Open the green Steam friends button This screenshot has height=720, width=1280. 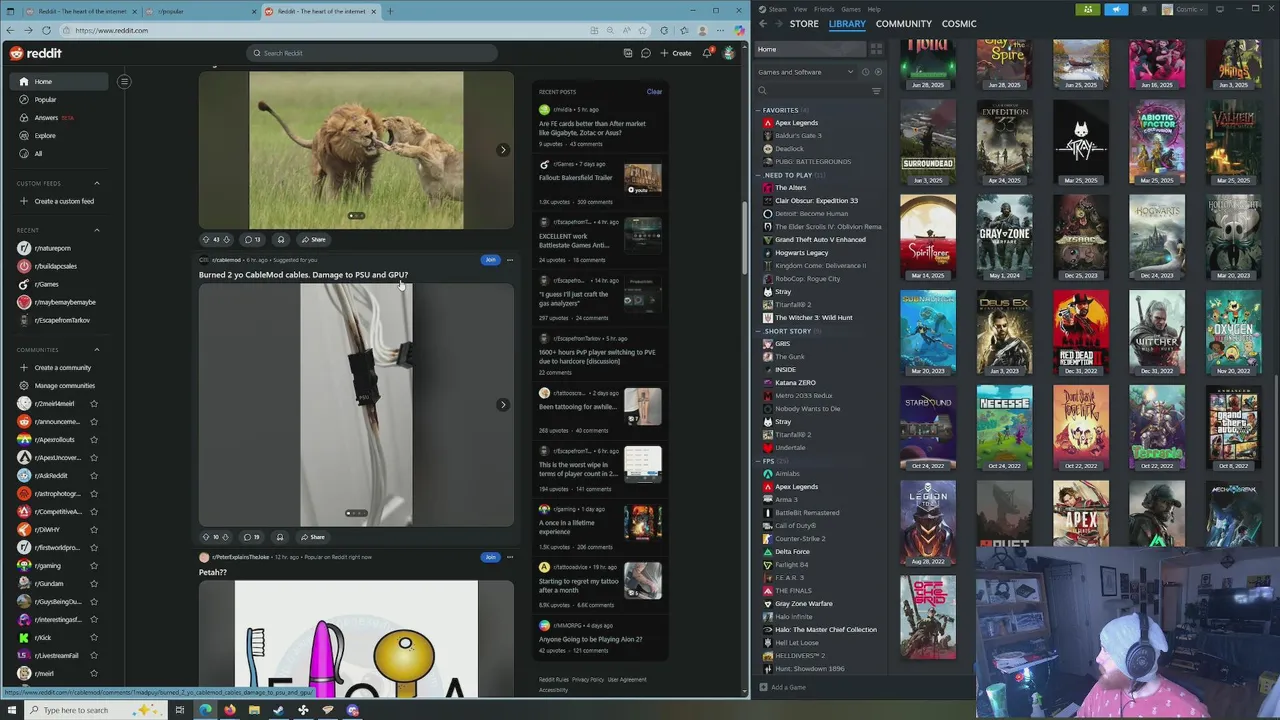pos(1088,10)
